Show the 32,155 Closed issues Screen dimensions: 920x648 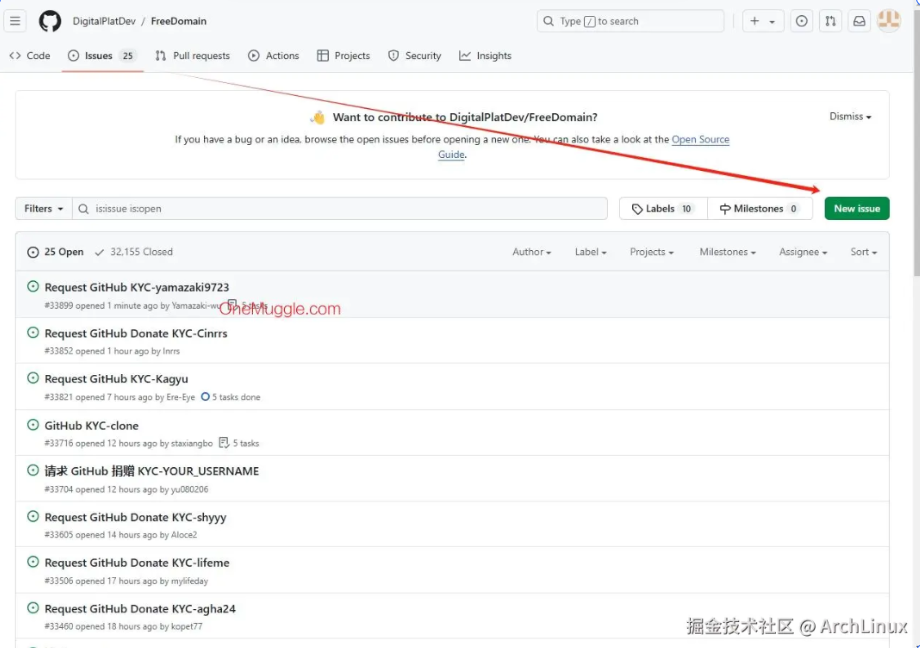pos(134,252)
